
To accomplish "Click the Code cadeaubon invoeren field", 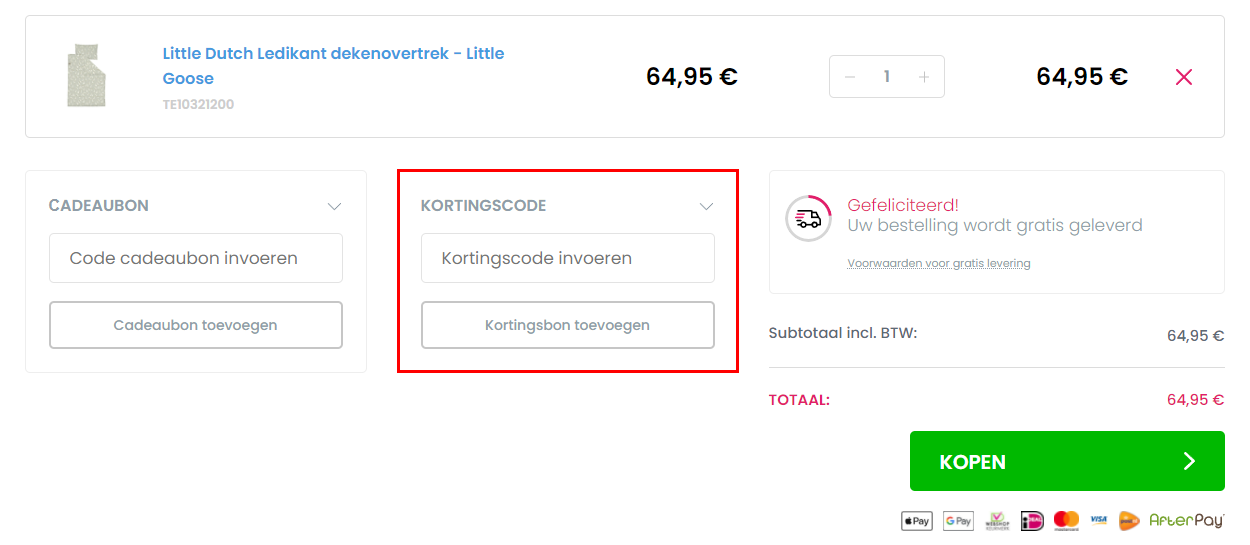I will coord(196,258).
